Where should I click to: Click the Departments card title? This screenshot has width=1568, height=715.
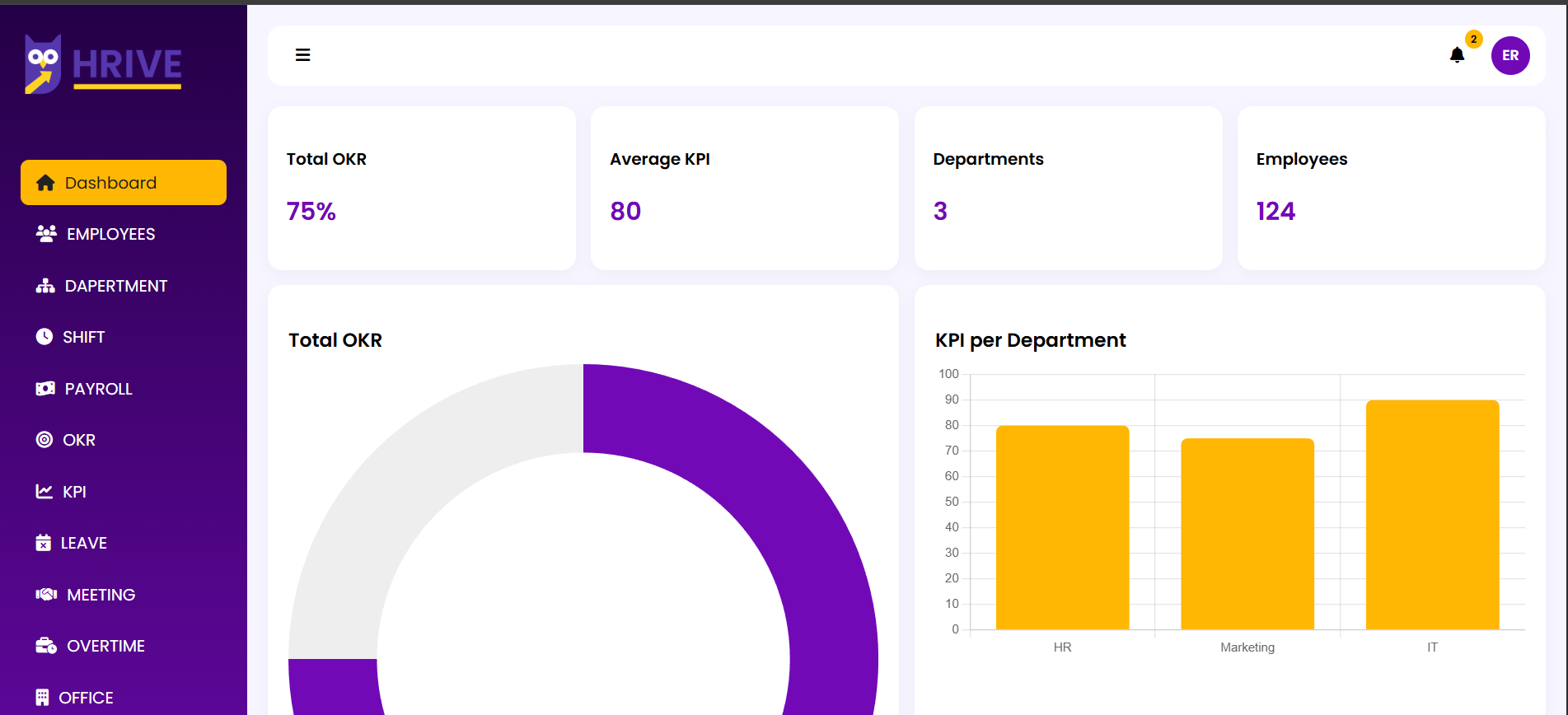pos(988,159)
